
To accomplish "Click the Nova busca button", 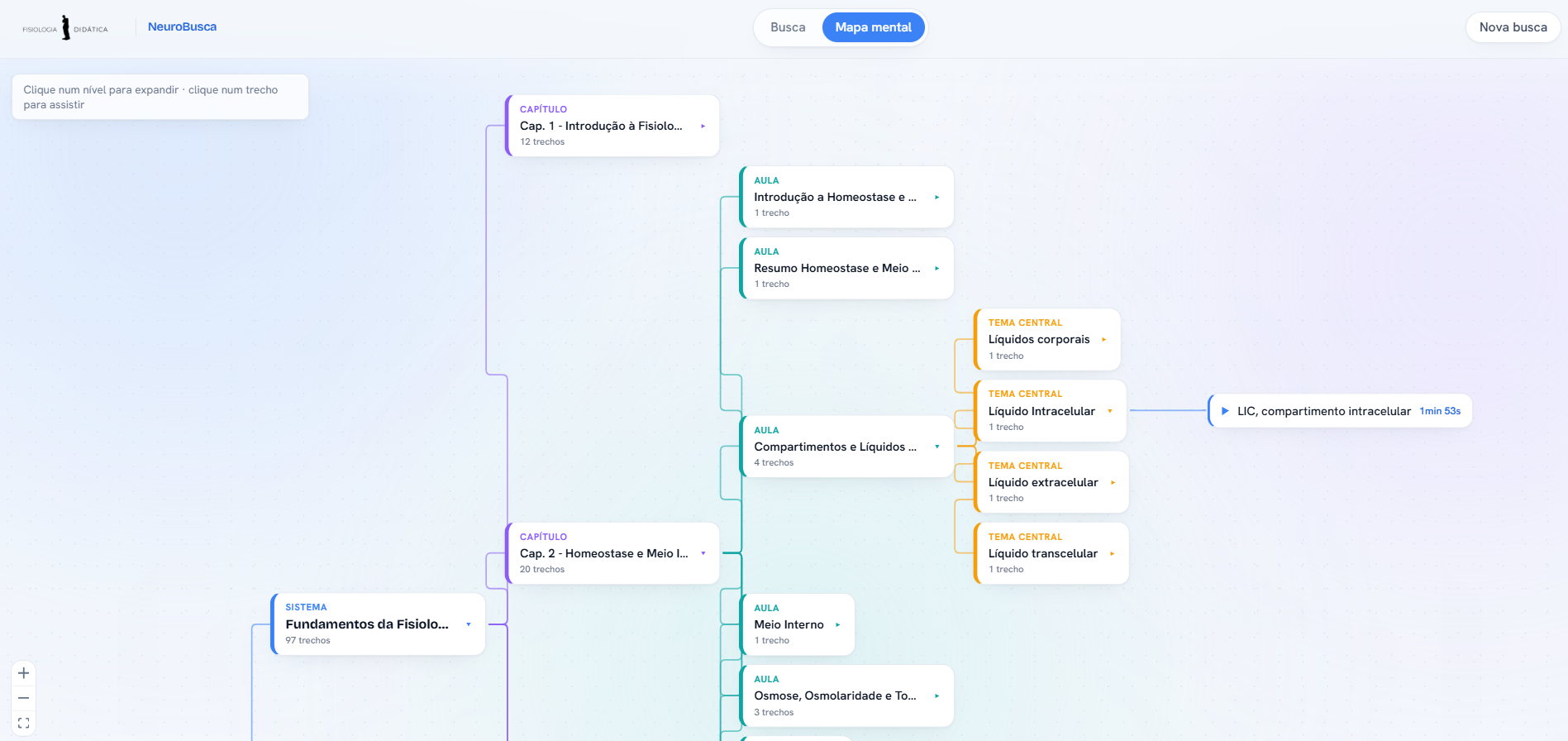I will (1513, 27).
